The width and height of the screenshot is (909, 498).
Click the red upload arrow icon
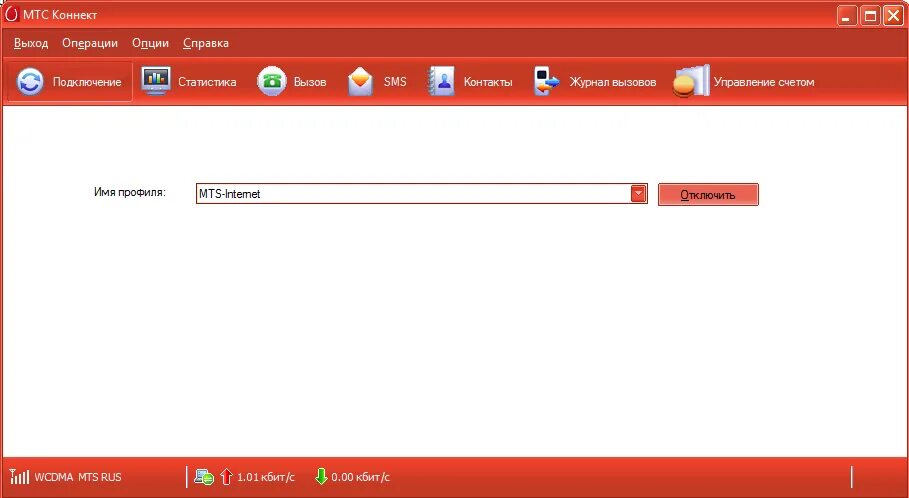tap(227, 477)
